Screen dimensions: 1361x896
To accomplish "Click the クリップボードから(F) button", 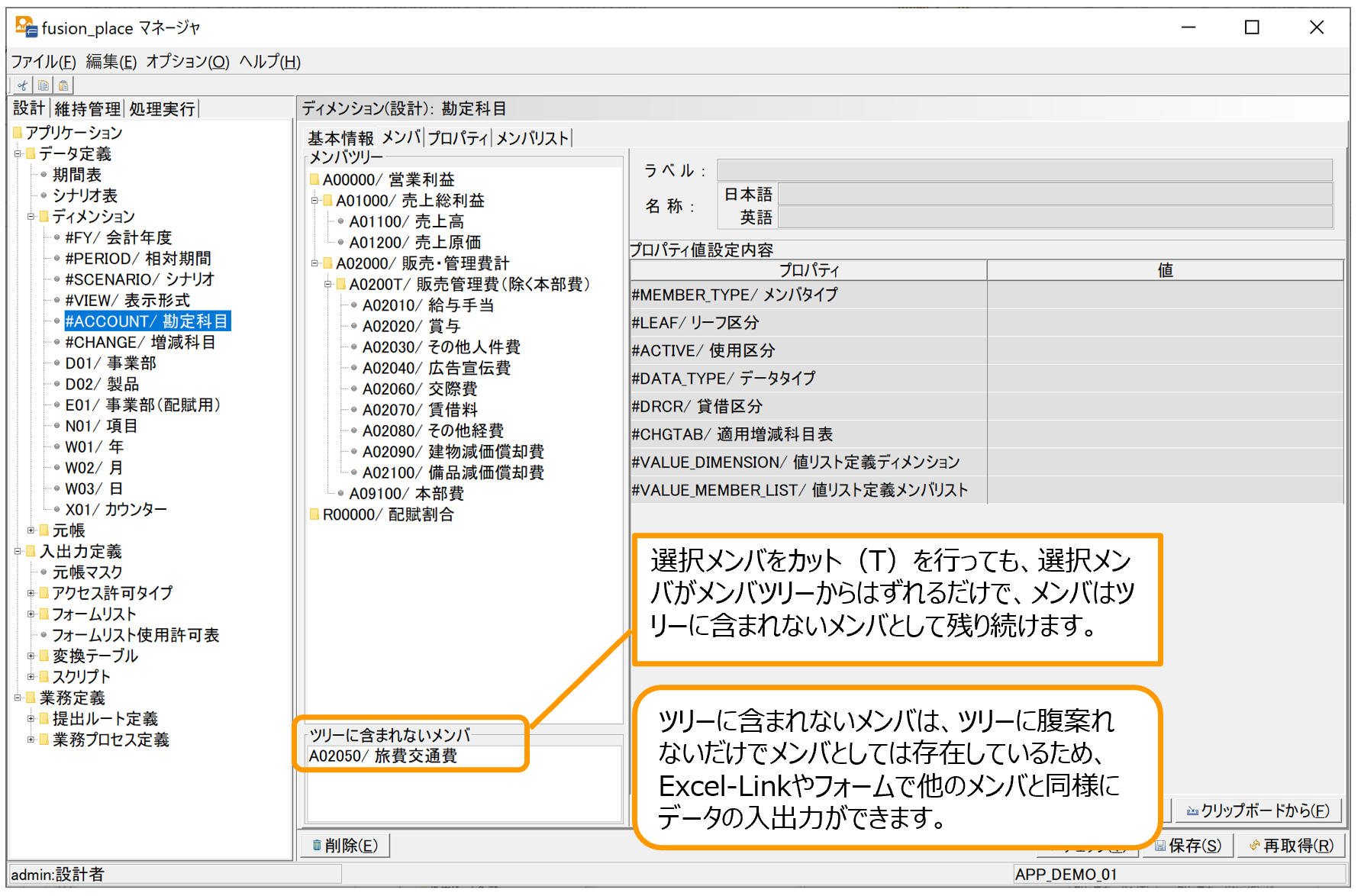I will point(1258,811).
